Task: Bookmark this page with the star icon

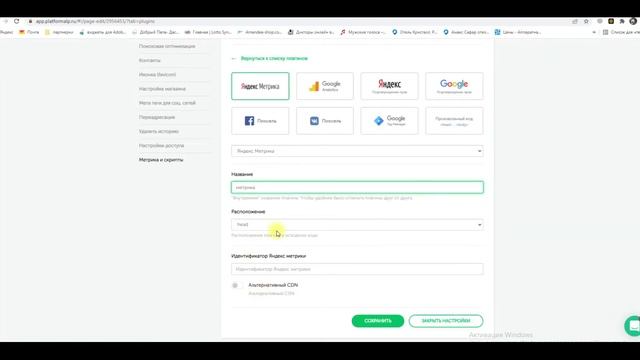Action: (x=586, y=21)
